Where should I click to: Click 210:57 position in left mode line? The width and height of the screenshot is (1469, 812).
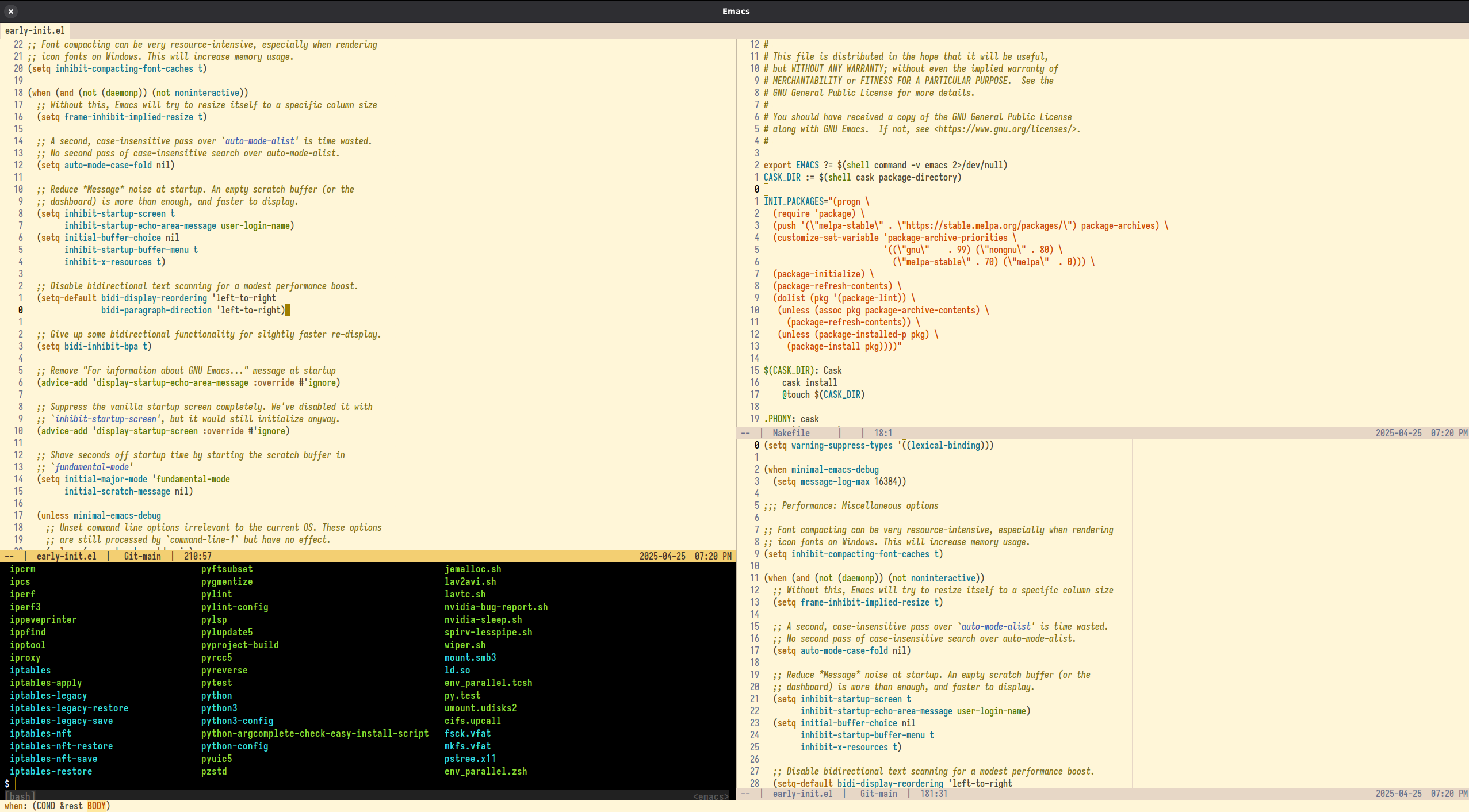point(197,556)
